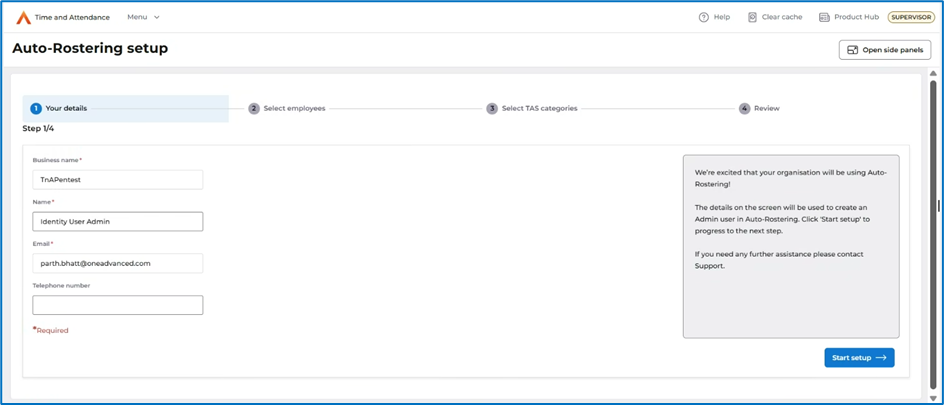
Task: Click the Open side panels button
Action: point(885,50)
